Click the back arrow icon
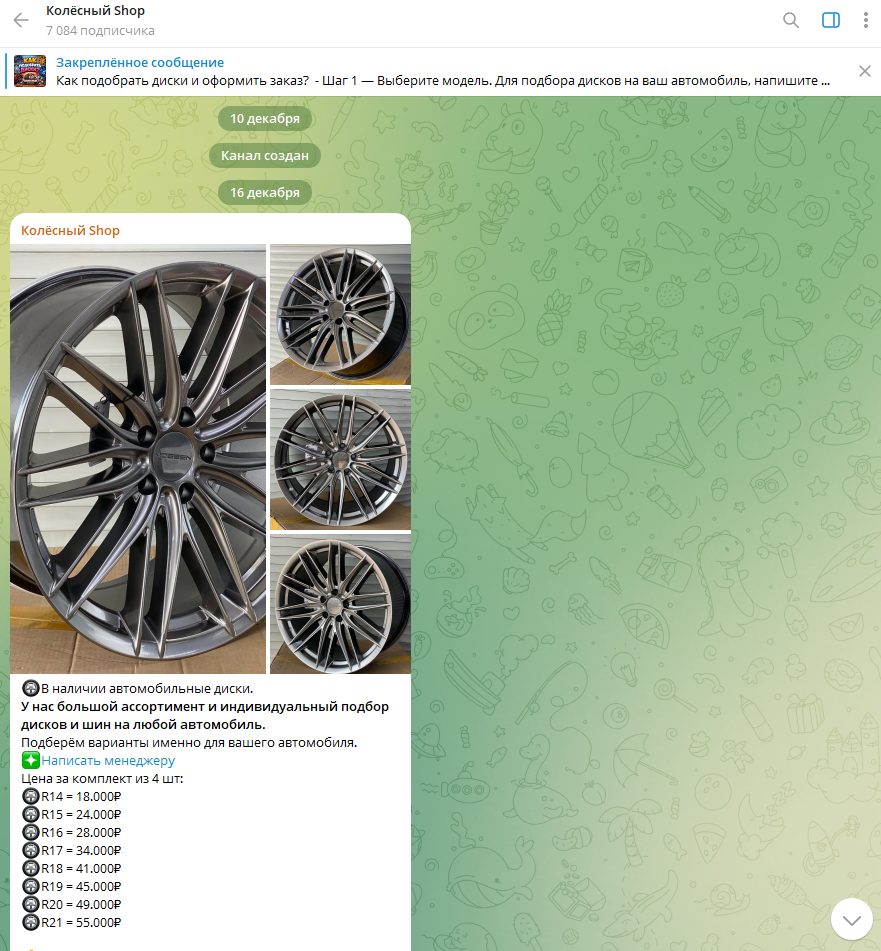The height and width of the screenshot is (951, 881). [21, 20]
